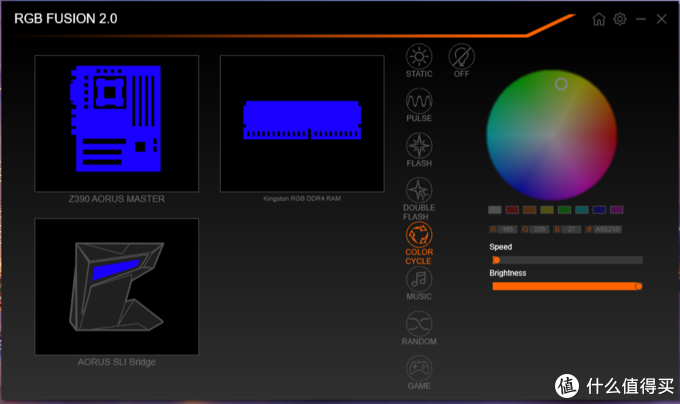This screenshot has width=680, height=404.
Task: Pick the green preset color swatch
Action: 564,210
